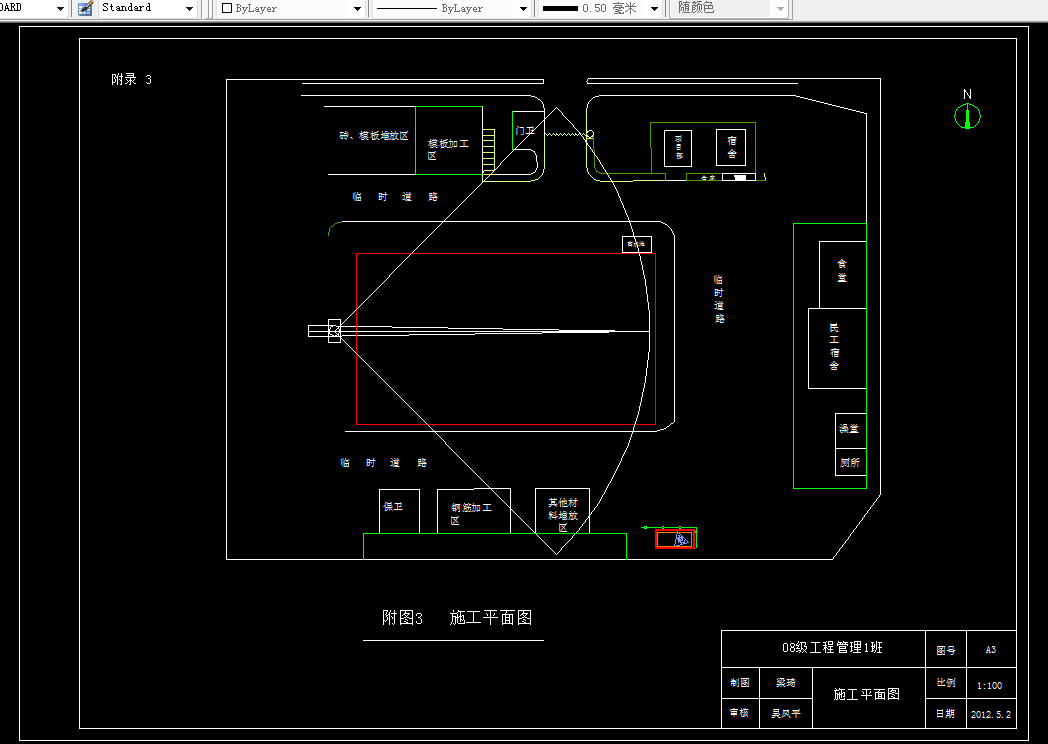Select the staircase symbol beside 模板加工区
Screen dimensions: 1048x744
click(489, 150)
